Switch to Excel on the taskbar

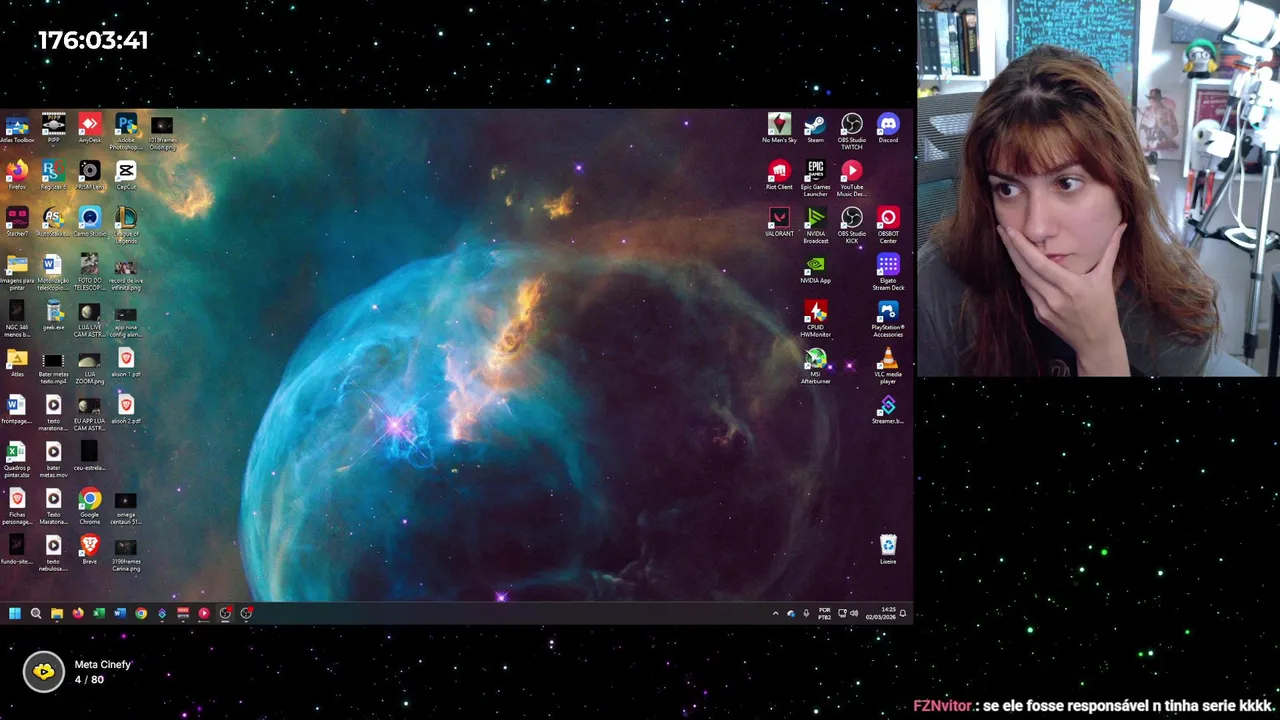pyautogui.click(x=99, y=613)
